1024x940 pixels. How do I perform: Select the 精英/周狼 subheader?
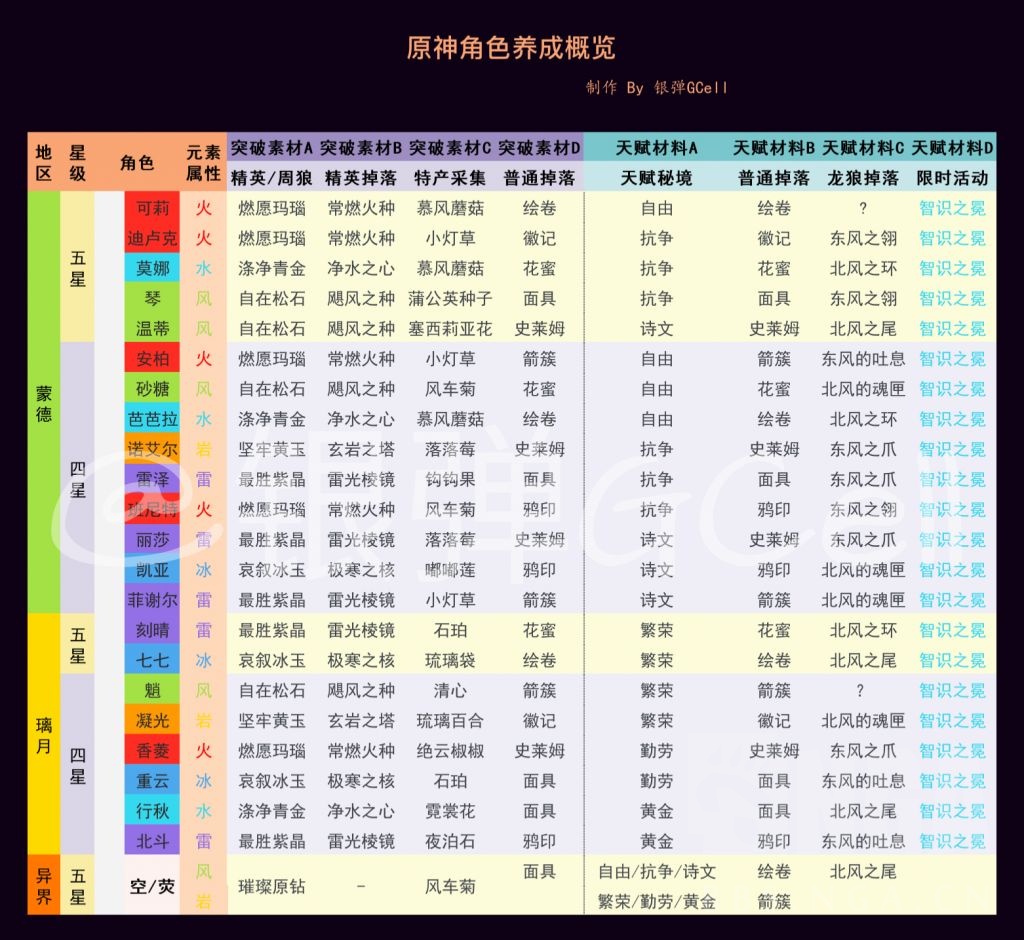pyautogui.click(x=272, y=178)
